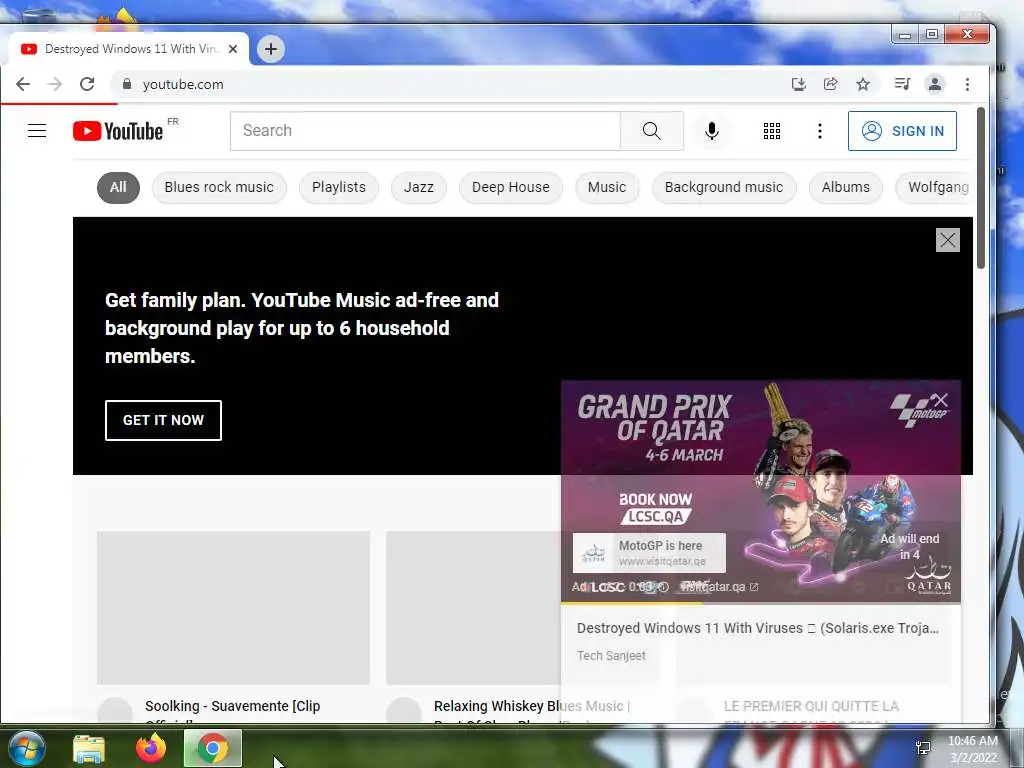Open YouTube settings three-dot menu
The height and width of the screenshot is (768, 1024).
pos(820,131)
